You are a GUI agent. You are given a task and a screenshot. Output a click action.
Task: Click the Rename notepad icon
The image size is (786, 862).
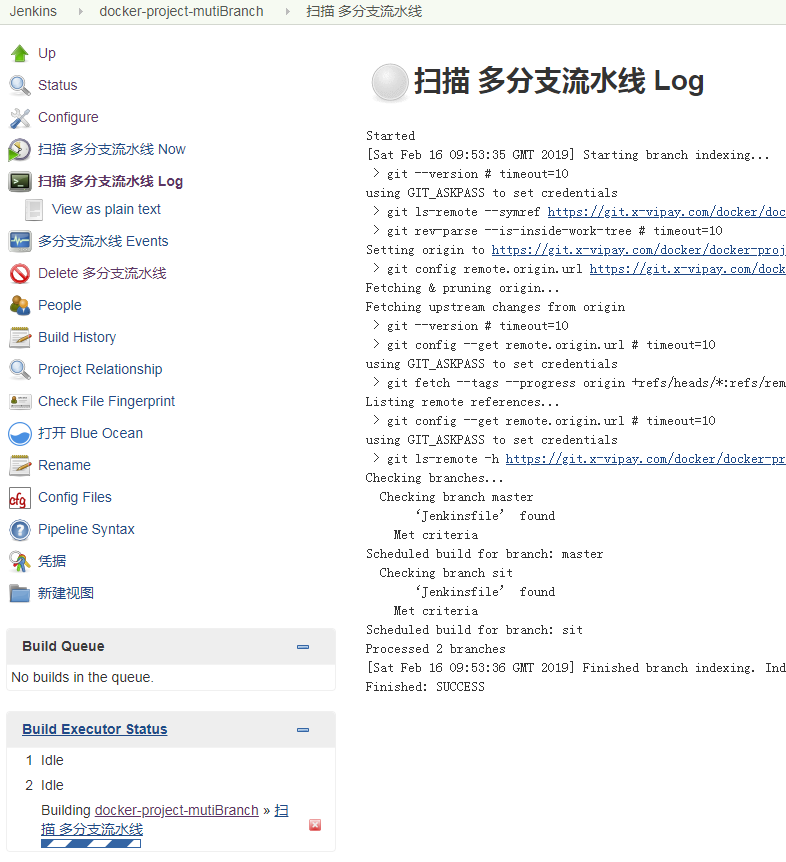[x=20, y=465]
